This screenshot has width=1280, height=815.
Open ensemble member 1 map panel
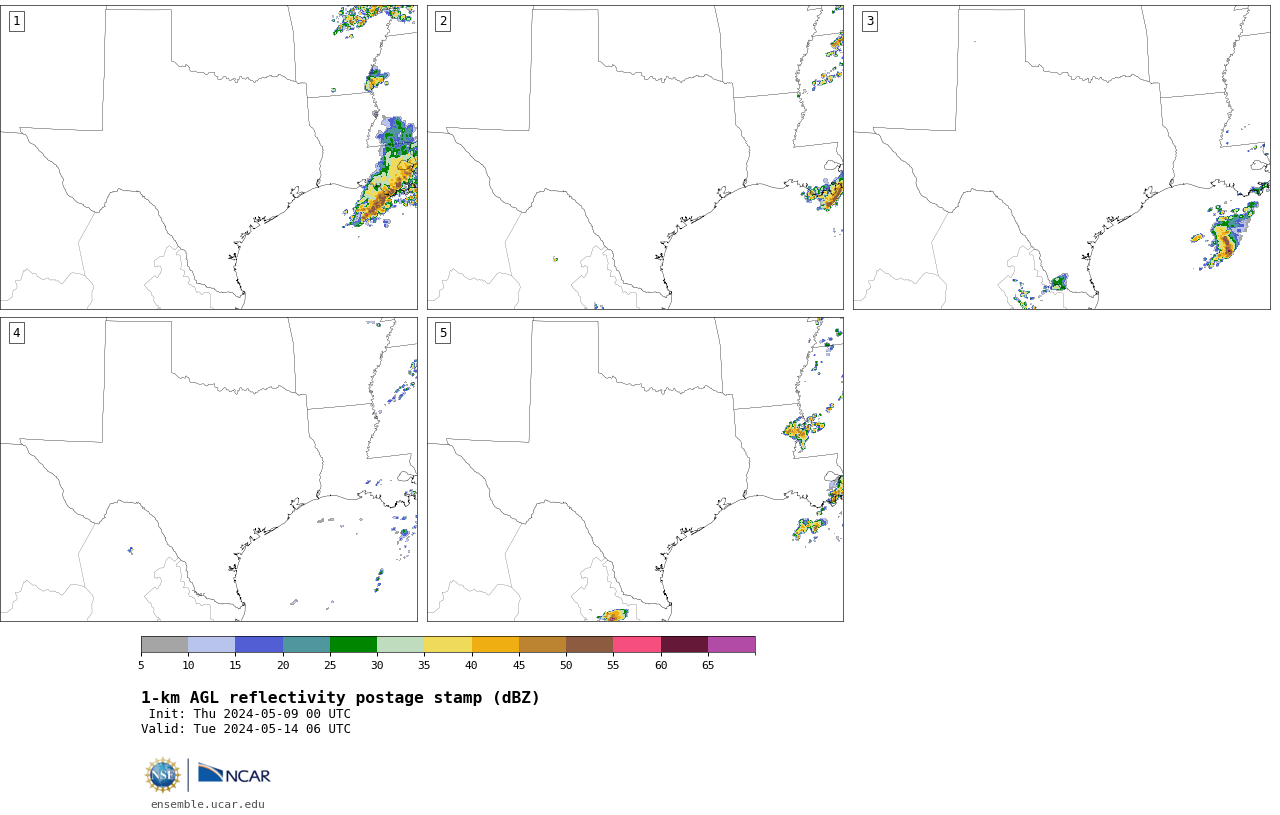208,157
